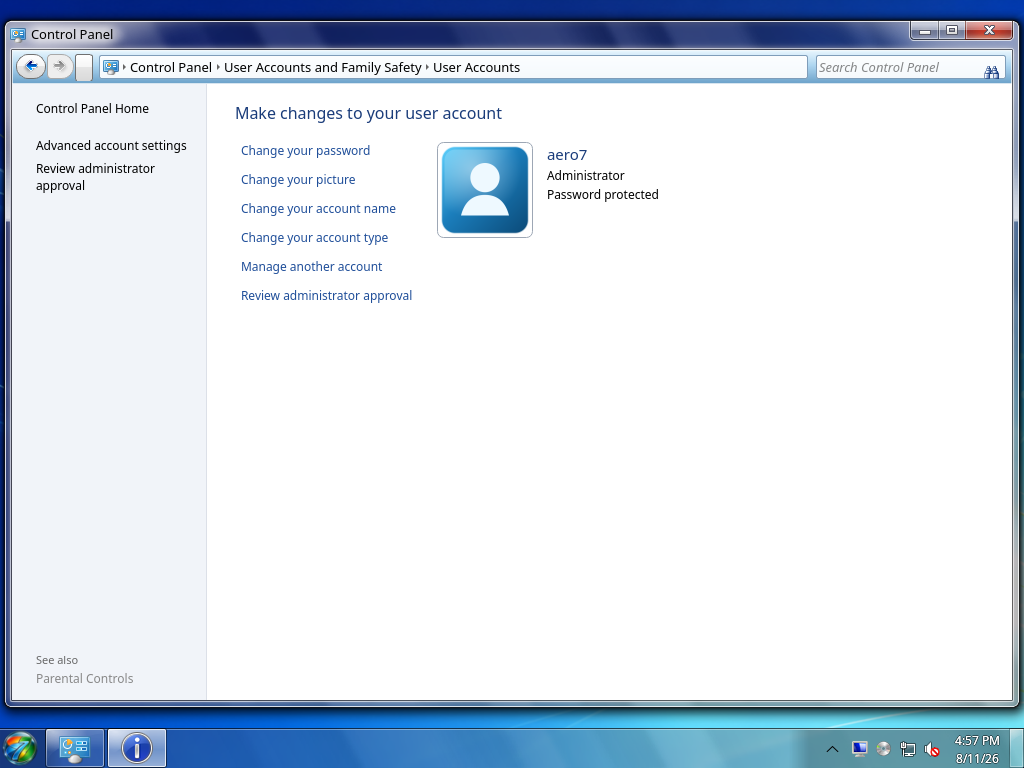Click Review administrator approval in main list
1024x768 pixels.
click(326, 296)
